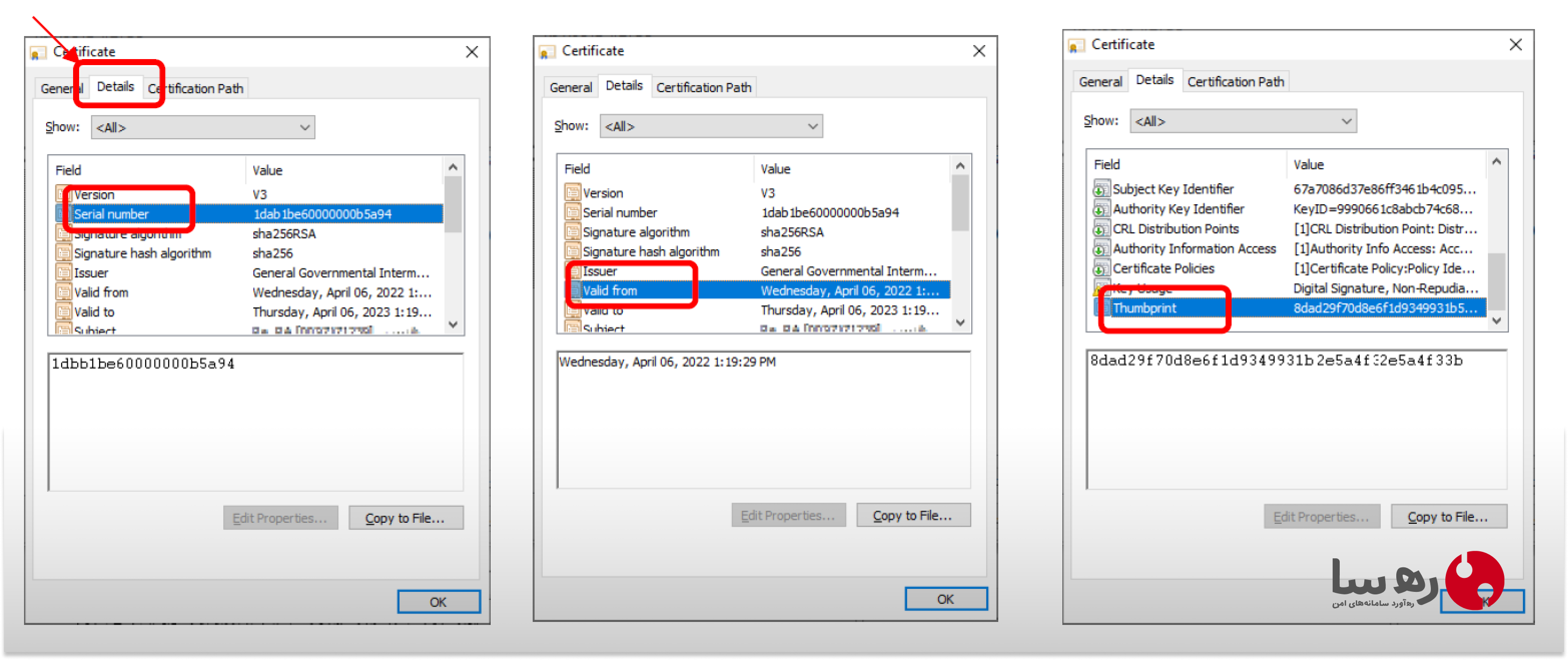Close the middle Certificate window
This screenshot has width=1568, height=660.
coord(979,51)
